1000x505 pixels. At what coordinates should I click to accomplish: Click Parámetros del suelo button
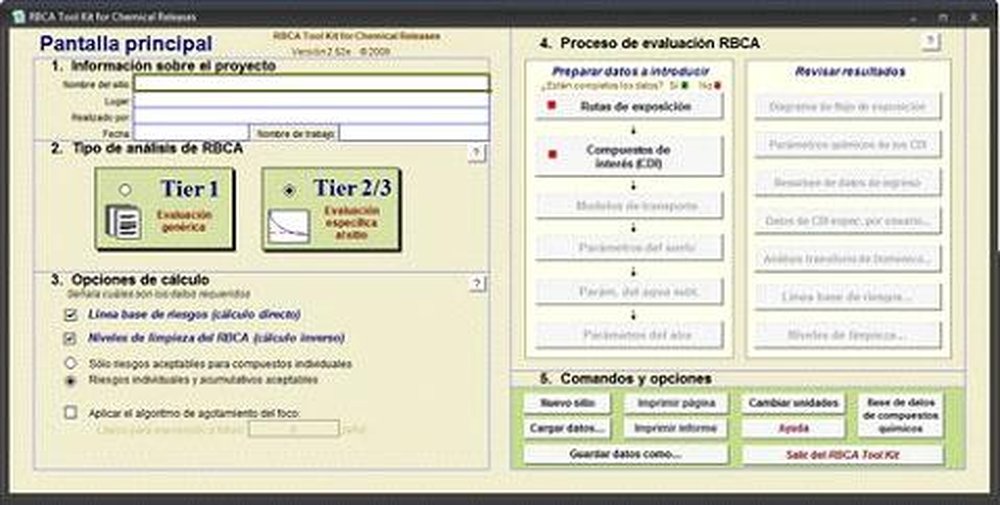coord(629,247)
